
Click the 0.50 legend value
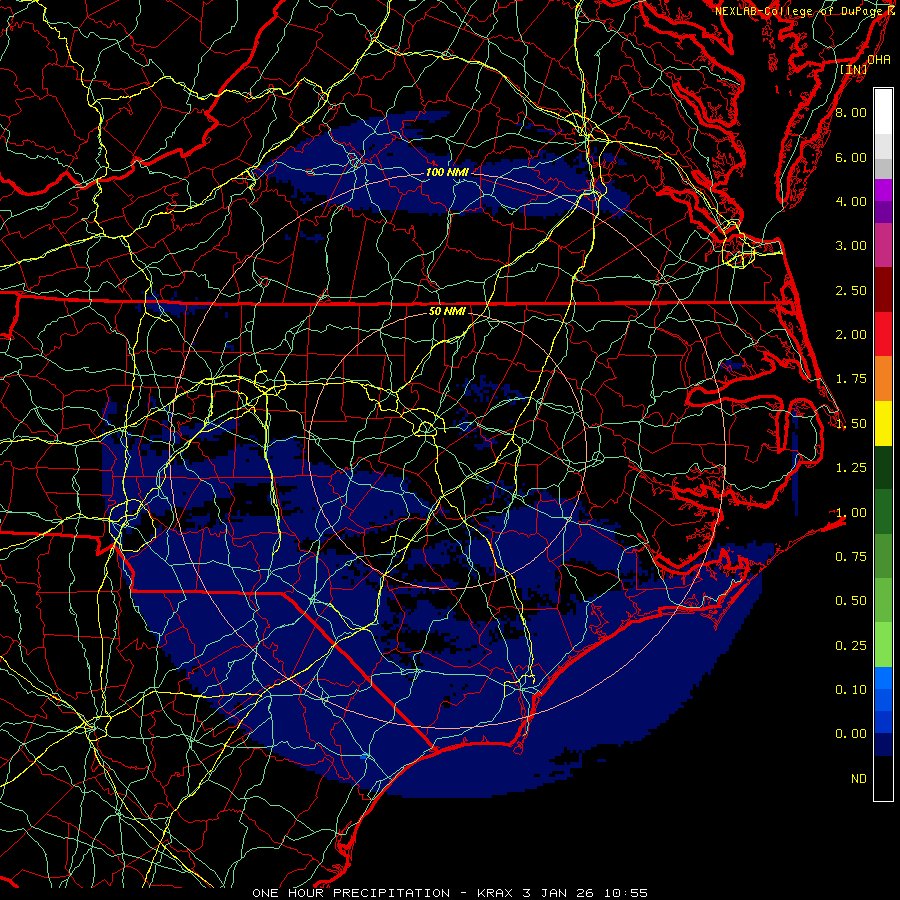coord(851,601)
